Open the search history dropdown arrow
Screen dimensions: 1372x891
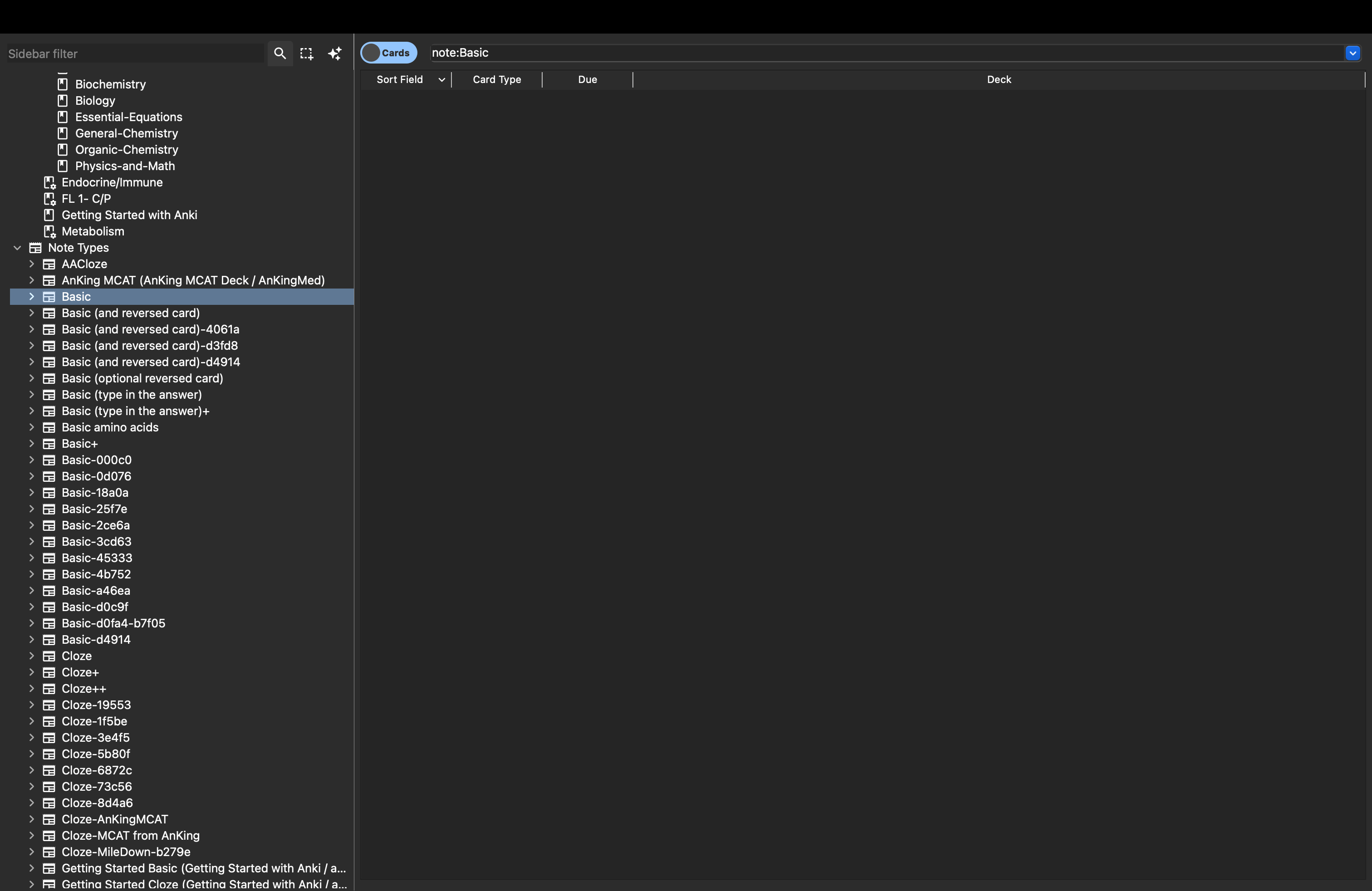pos(1352,53)
